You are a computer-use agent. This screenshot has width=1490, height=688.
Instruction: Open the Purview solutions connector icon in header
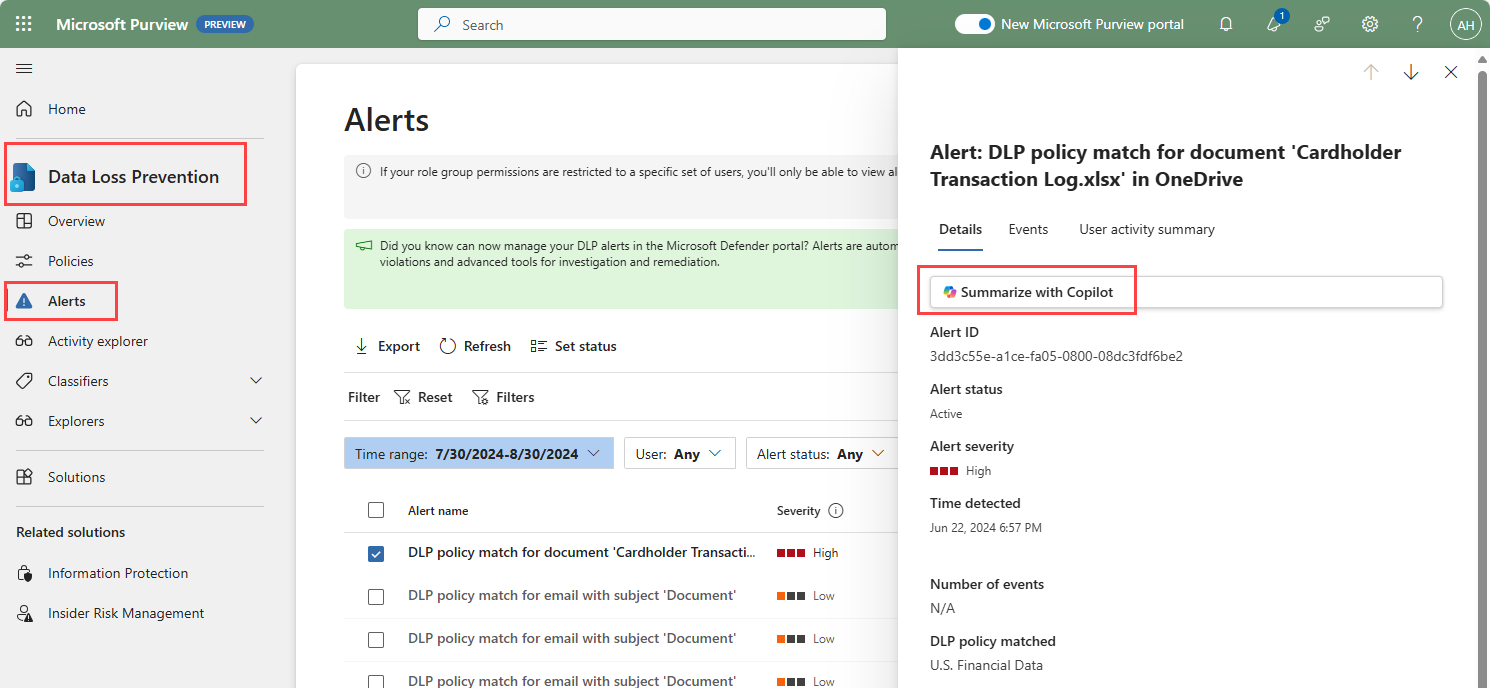(1322, 24)
